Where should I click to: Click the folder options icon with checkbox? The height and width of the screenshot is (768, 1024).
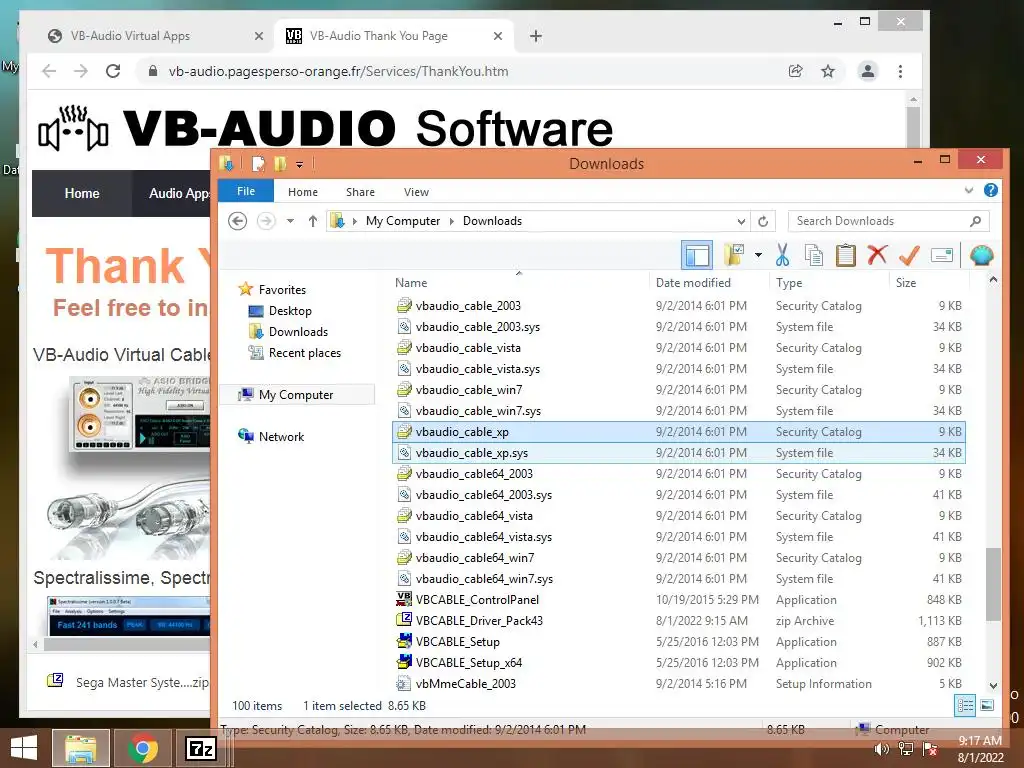pyautogui.click(x=735, y=255)
